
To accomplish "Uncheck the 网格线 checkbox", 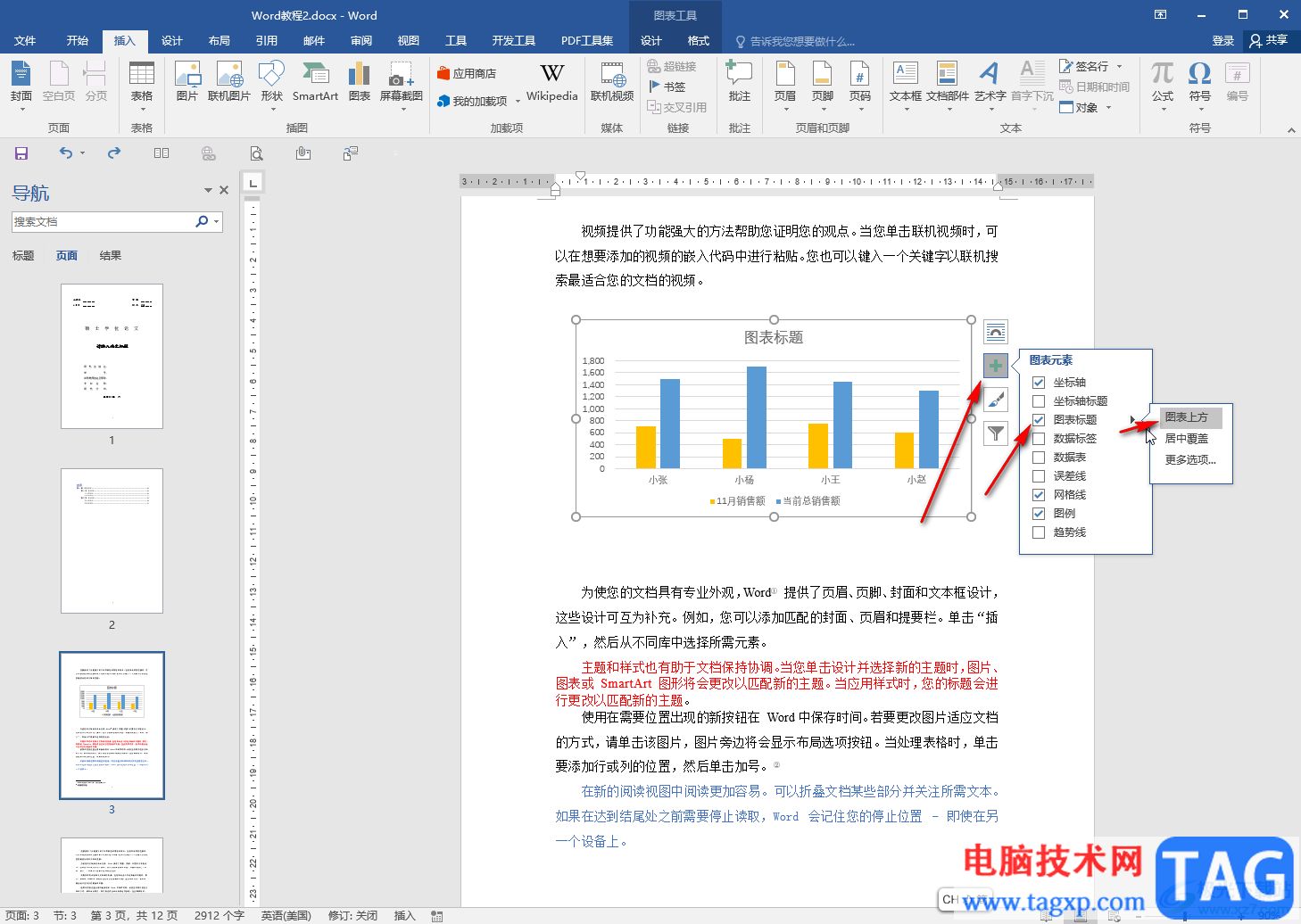I will [1039, 495].
